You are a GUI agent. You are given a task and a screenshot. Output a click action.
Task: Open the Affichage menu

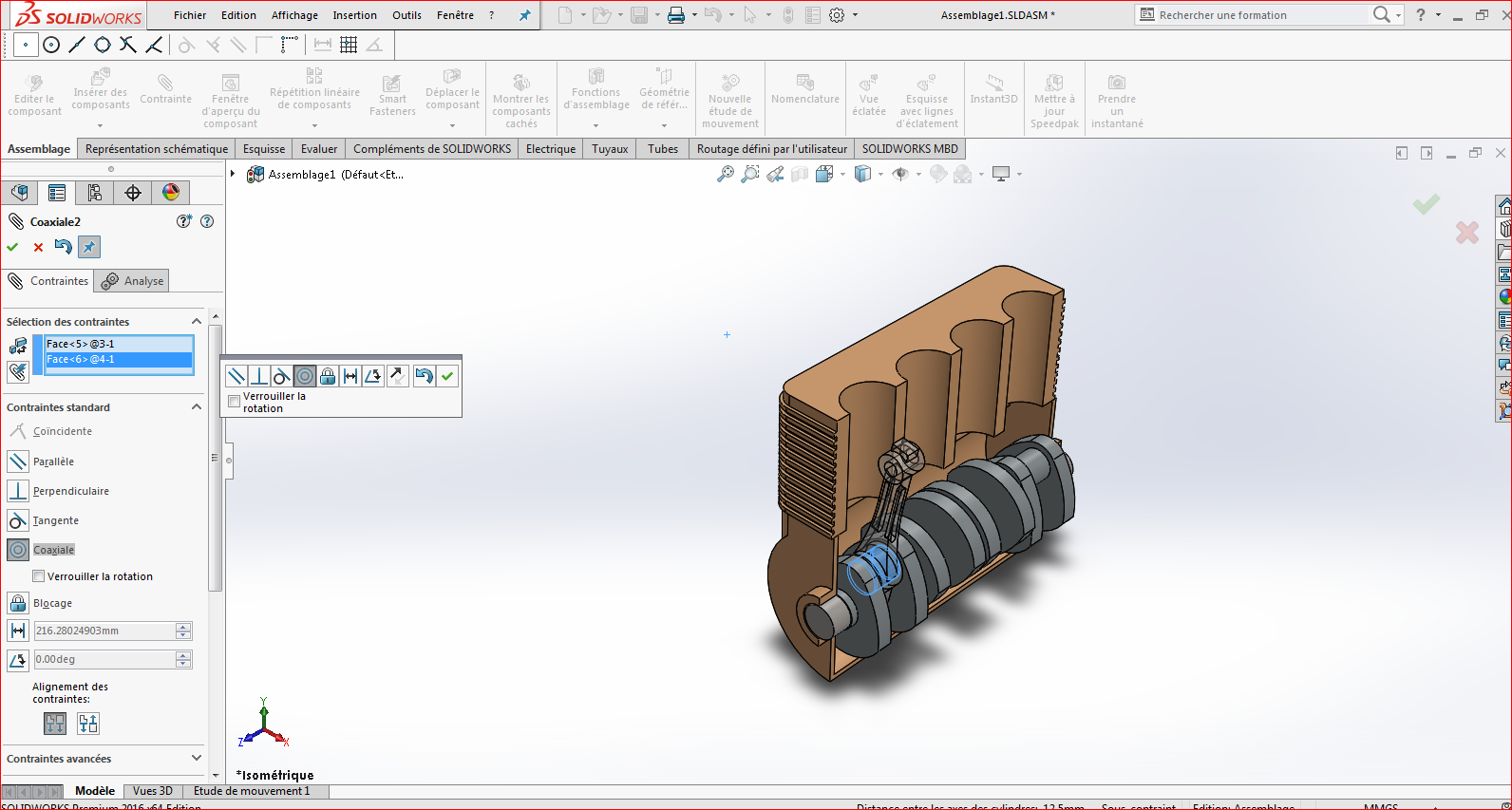294,15
